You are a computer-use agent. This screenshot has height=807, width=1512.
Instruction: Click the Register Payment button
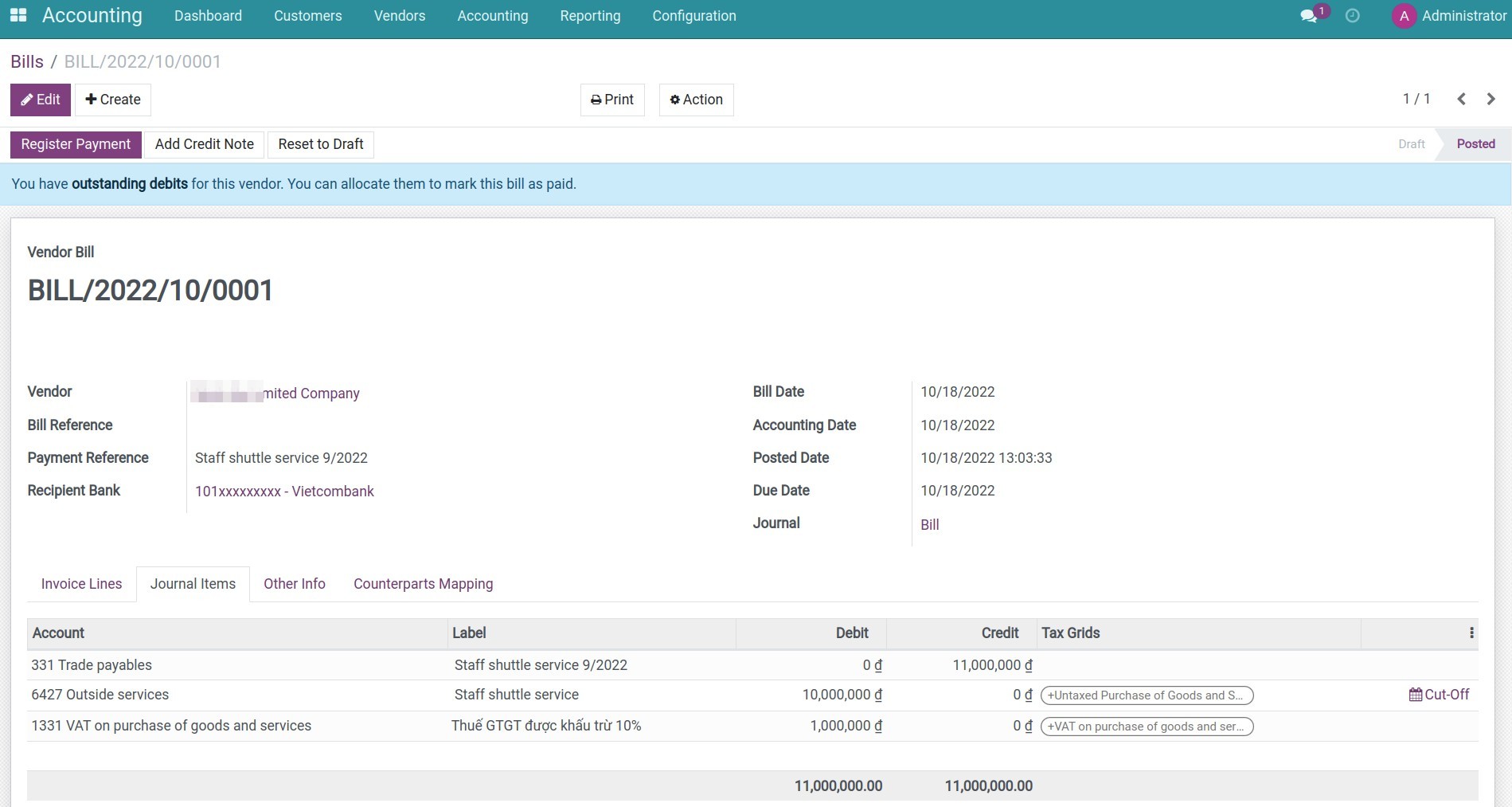click(76, 144)
